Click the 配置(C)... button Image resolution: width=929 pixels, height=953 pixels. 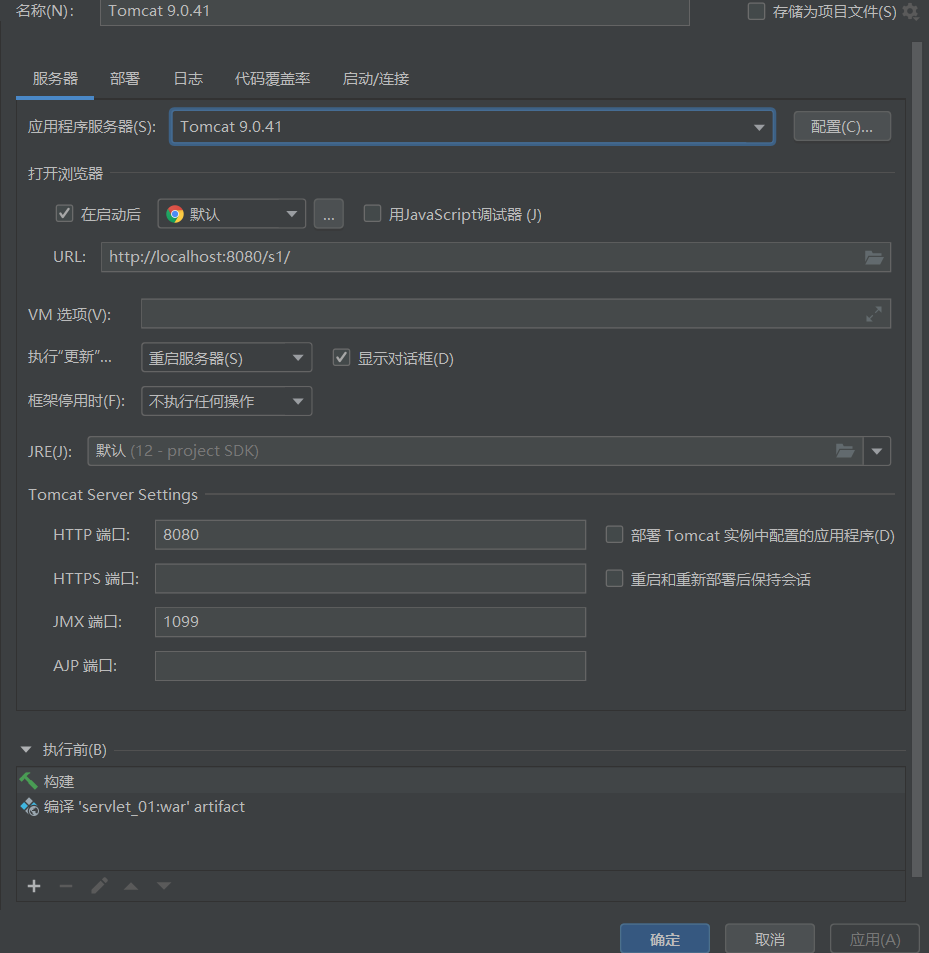pyautogui.click(x=842, y=126)
